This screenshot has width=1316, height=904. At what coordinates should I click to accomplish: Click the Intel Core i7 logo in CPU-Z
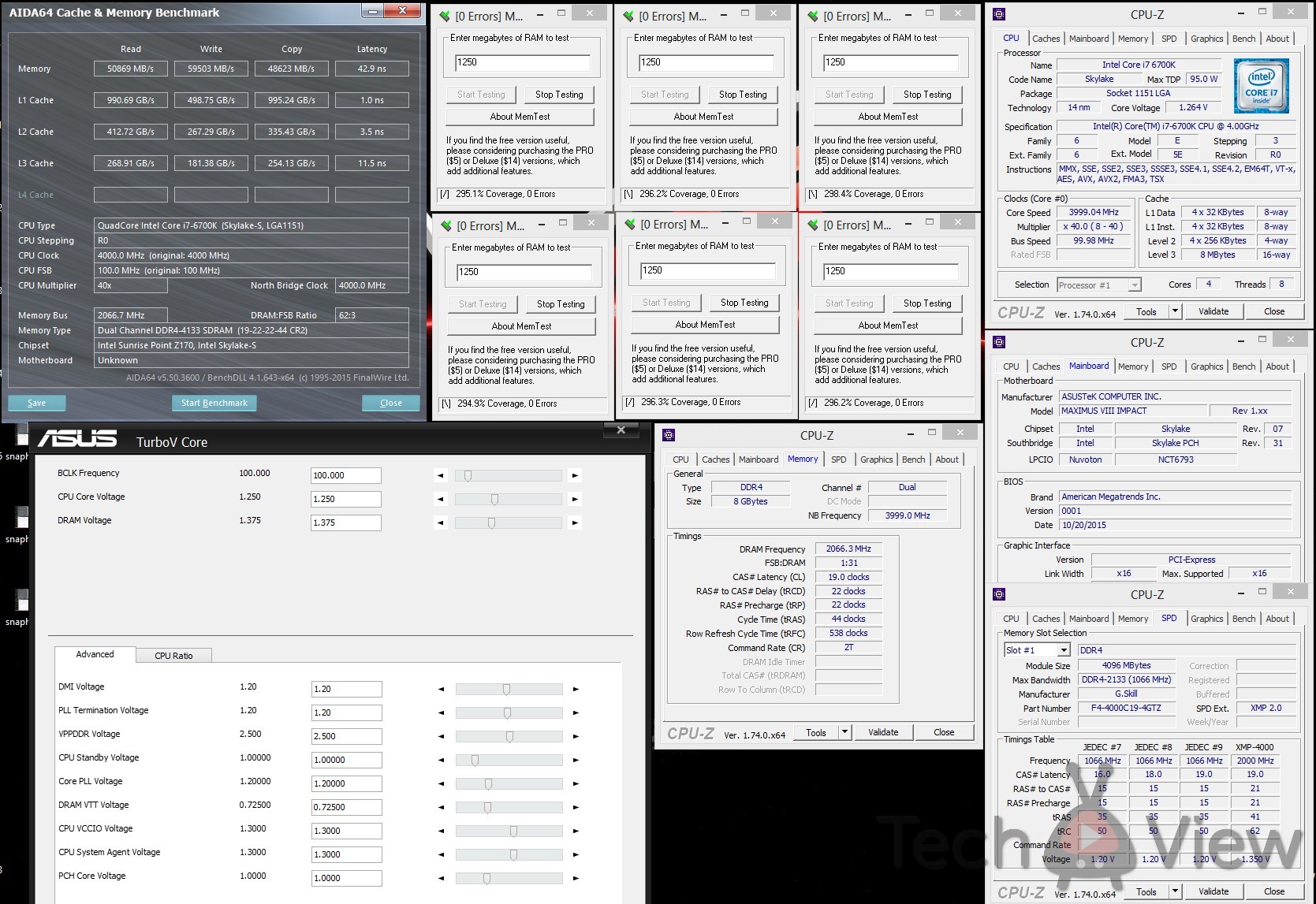(x=1260, y=86)
